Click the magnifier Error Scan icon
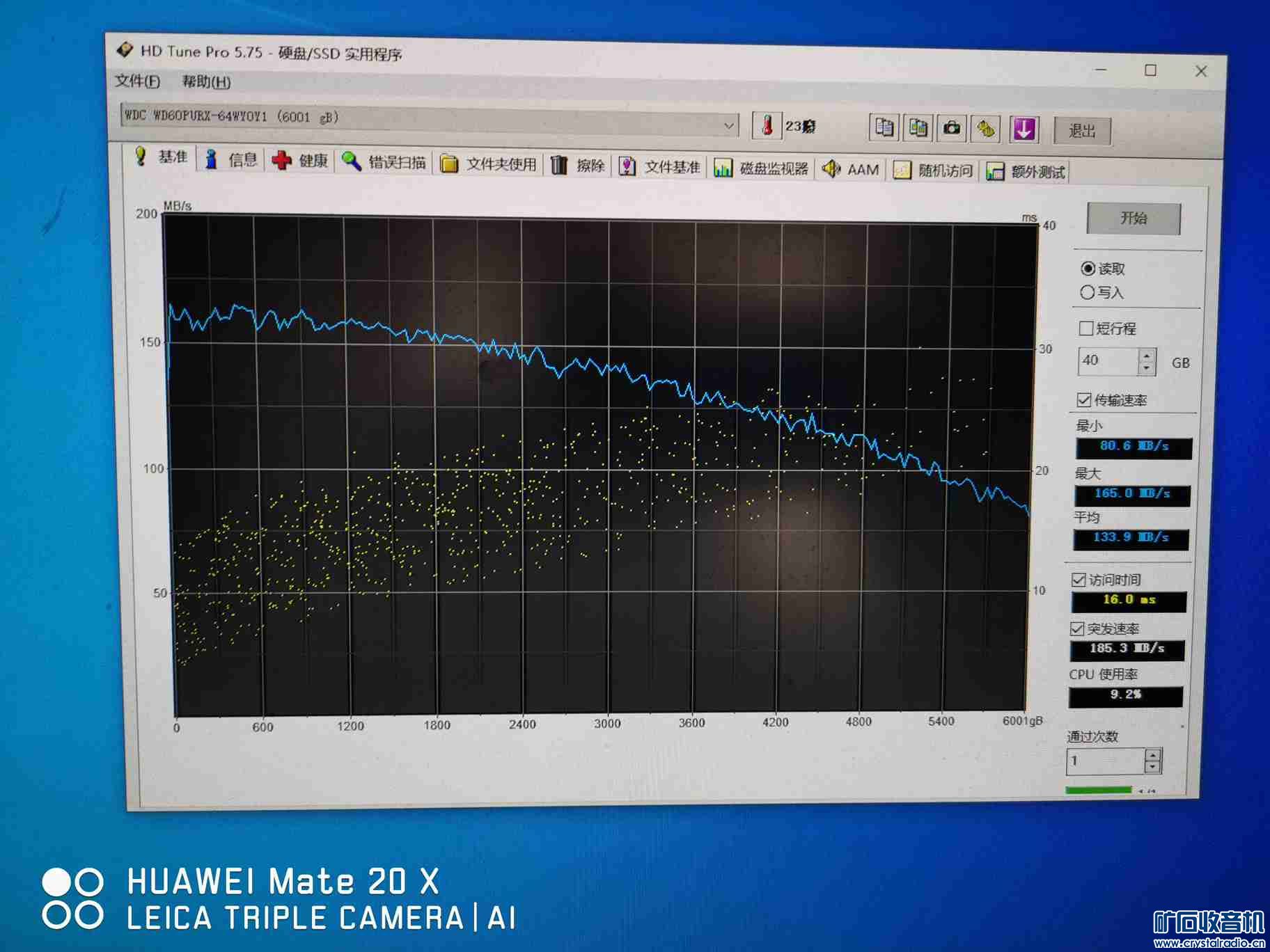1270x952 pixels. click(x=351, y=161)
